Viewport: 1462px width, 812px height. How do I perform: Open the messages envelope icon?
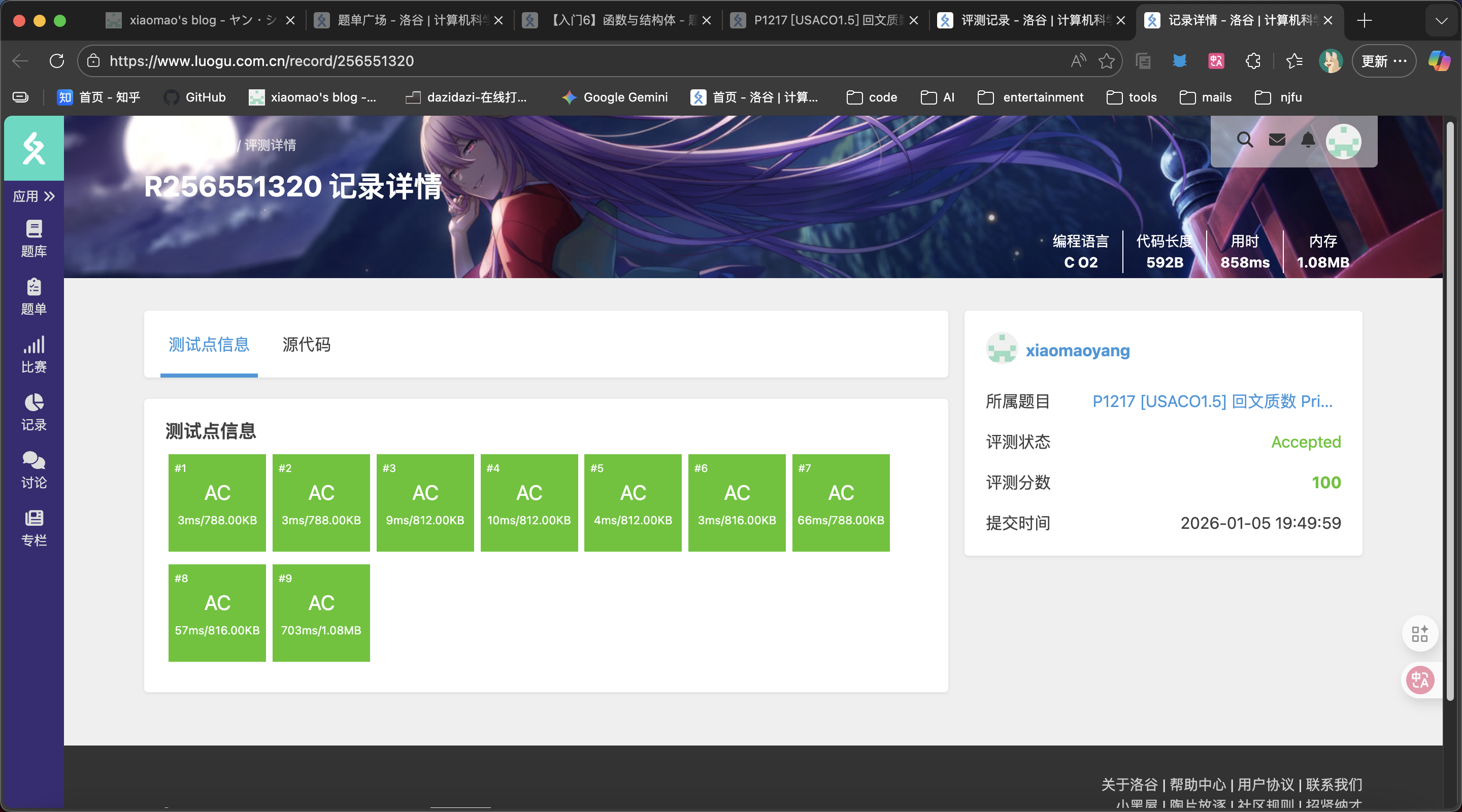[1277, 140]
